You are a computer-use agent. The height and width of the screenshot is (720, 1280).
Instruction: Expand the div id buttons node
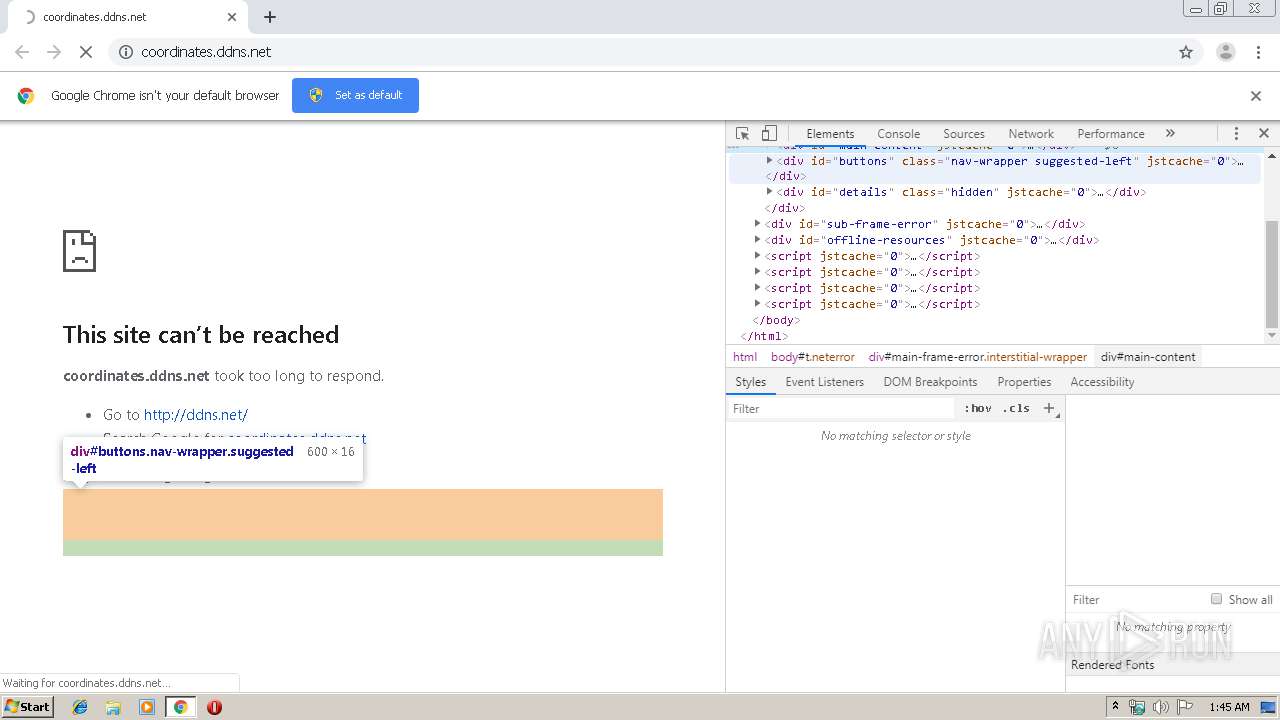point(769,160)
